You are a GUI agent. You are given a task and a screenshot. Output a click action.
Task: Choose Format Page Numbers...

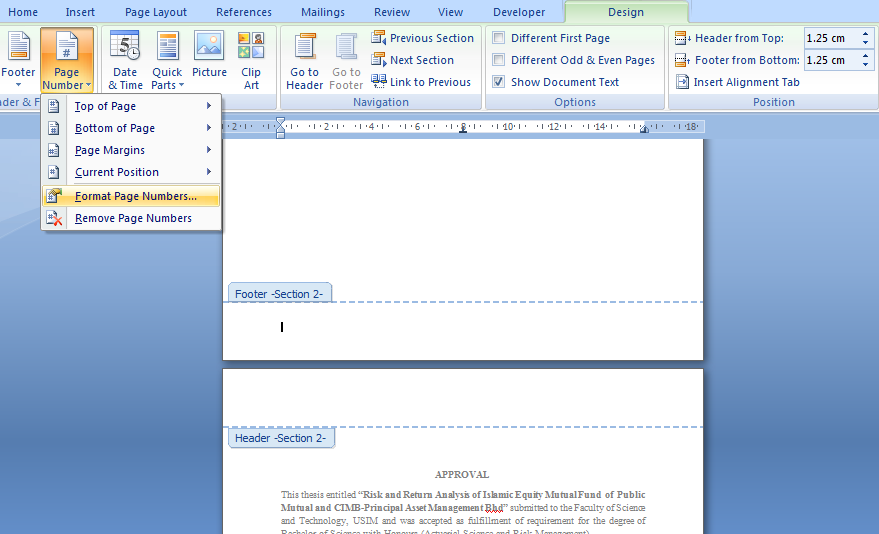click(x=131, y=196)
